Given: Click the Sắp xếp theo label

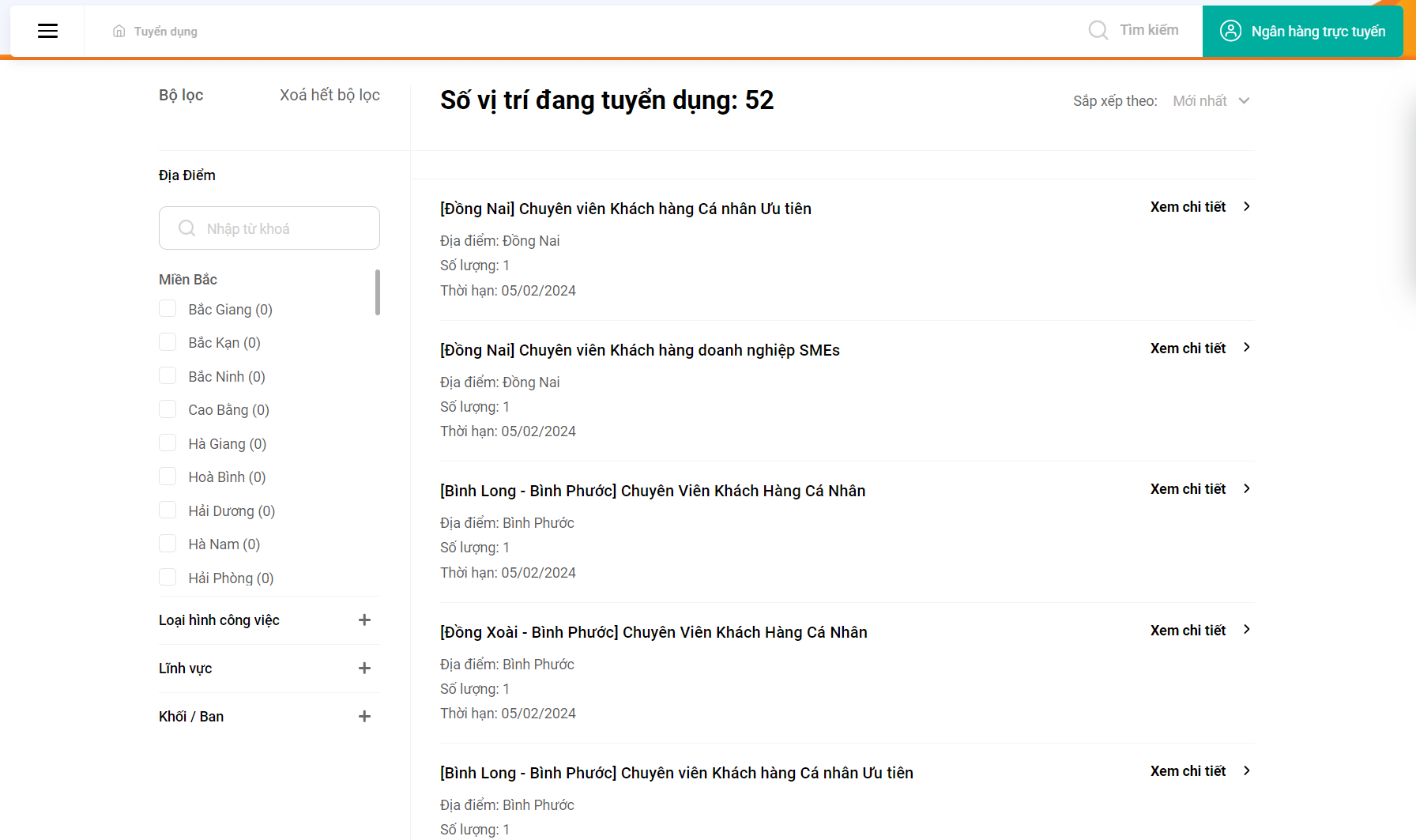Looking at the screenshot, I should (1115, 101).
